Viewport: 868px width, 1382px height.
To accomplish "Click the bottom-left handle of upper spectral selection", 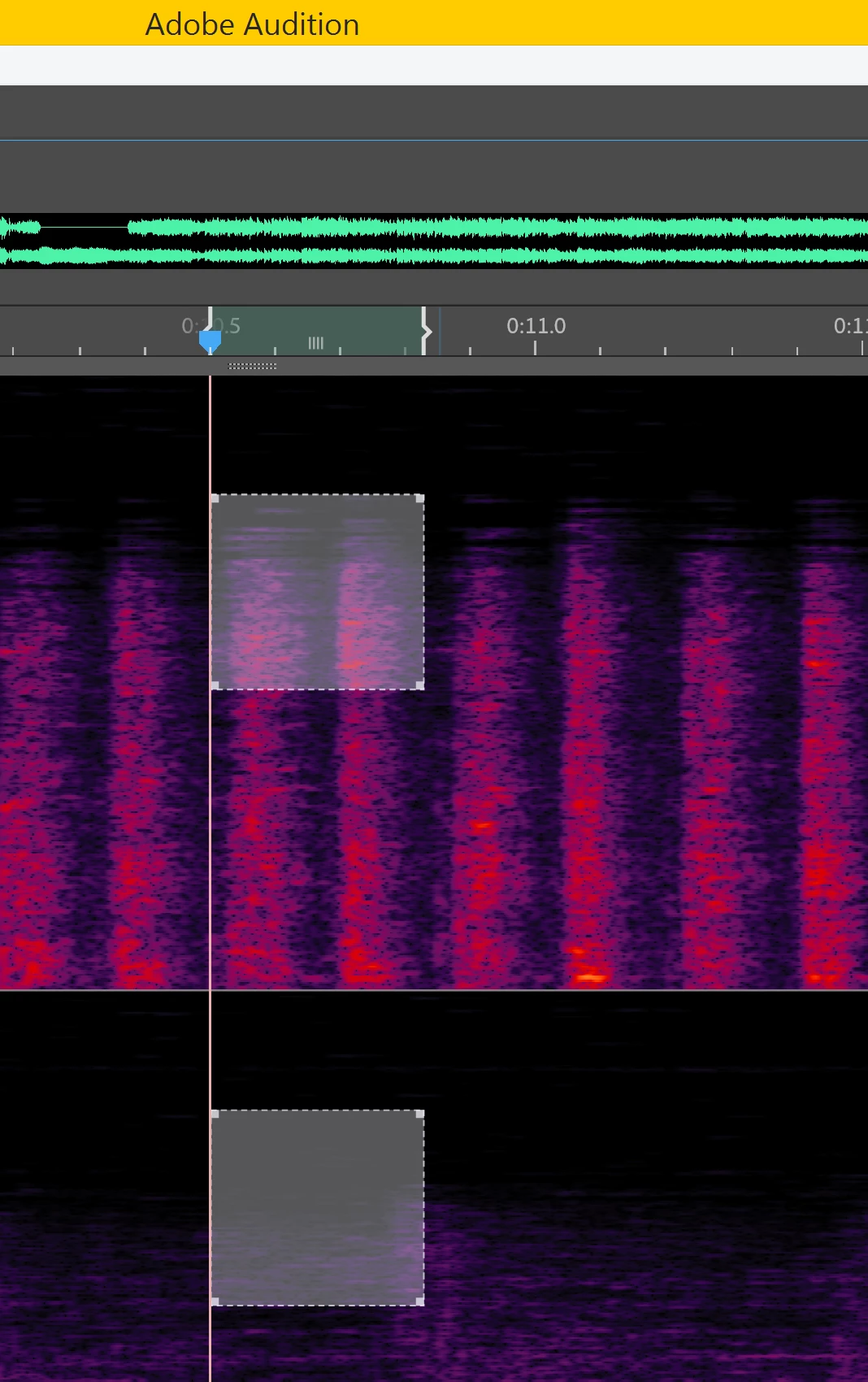I will pos(215,685).
